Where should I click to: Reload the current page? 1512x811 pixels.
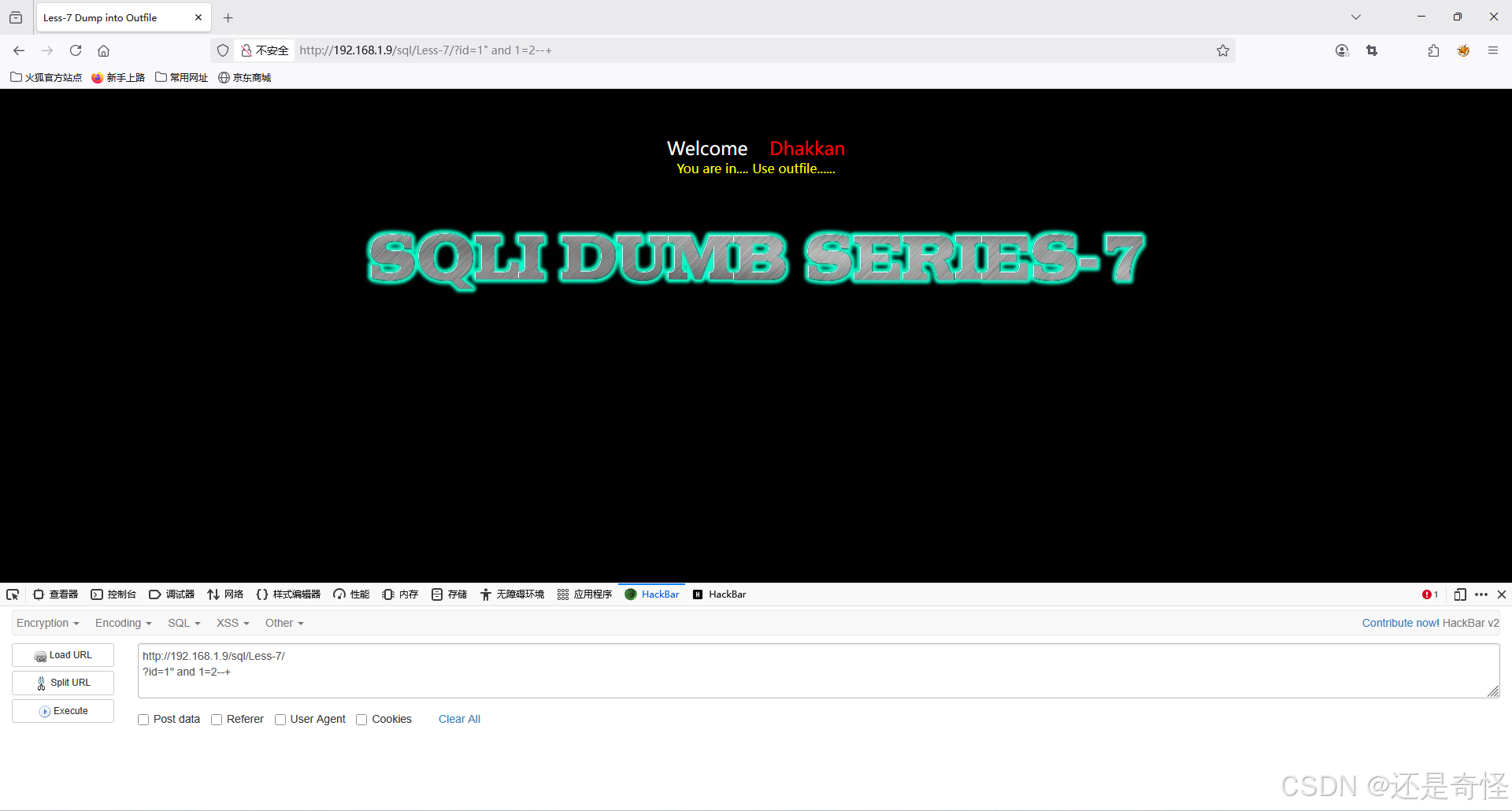76,50
